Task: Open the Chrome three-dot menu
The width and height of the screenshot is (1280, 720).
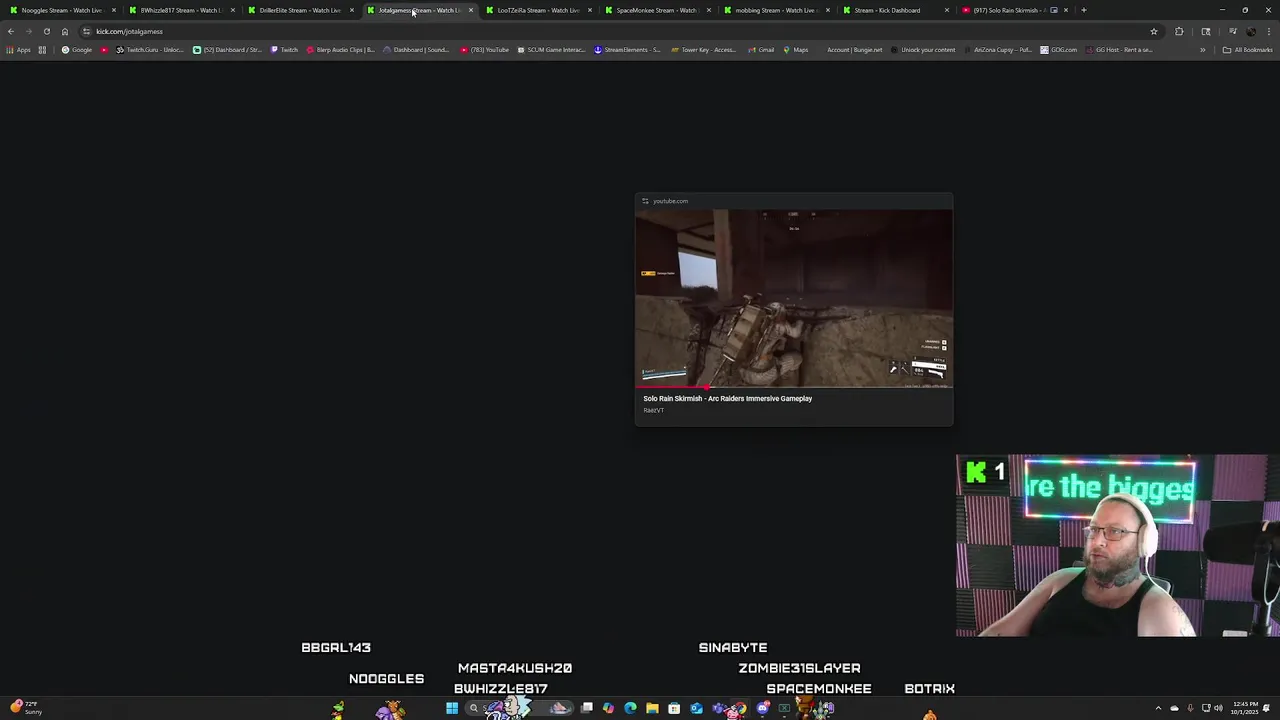Action: click(1269, 31)
